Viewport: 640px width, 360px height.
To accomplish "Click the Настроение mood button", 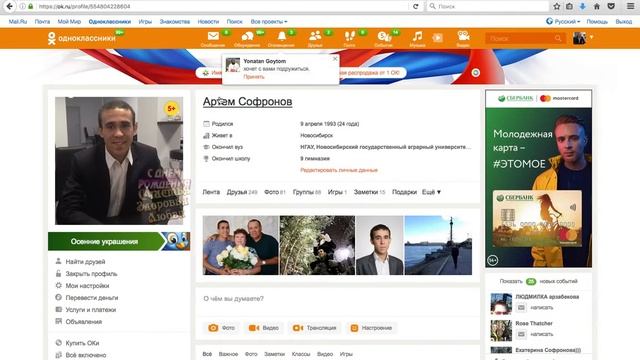I will point(371,328).
